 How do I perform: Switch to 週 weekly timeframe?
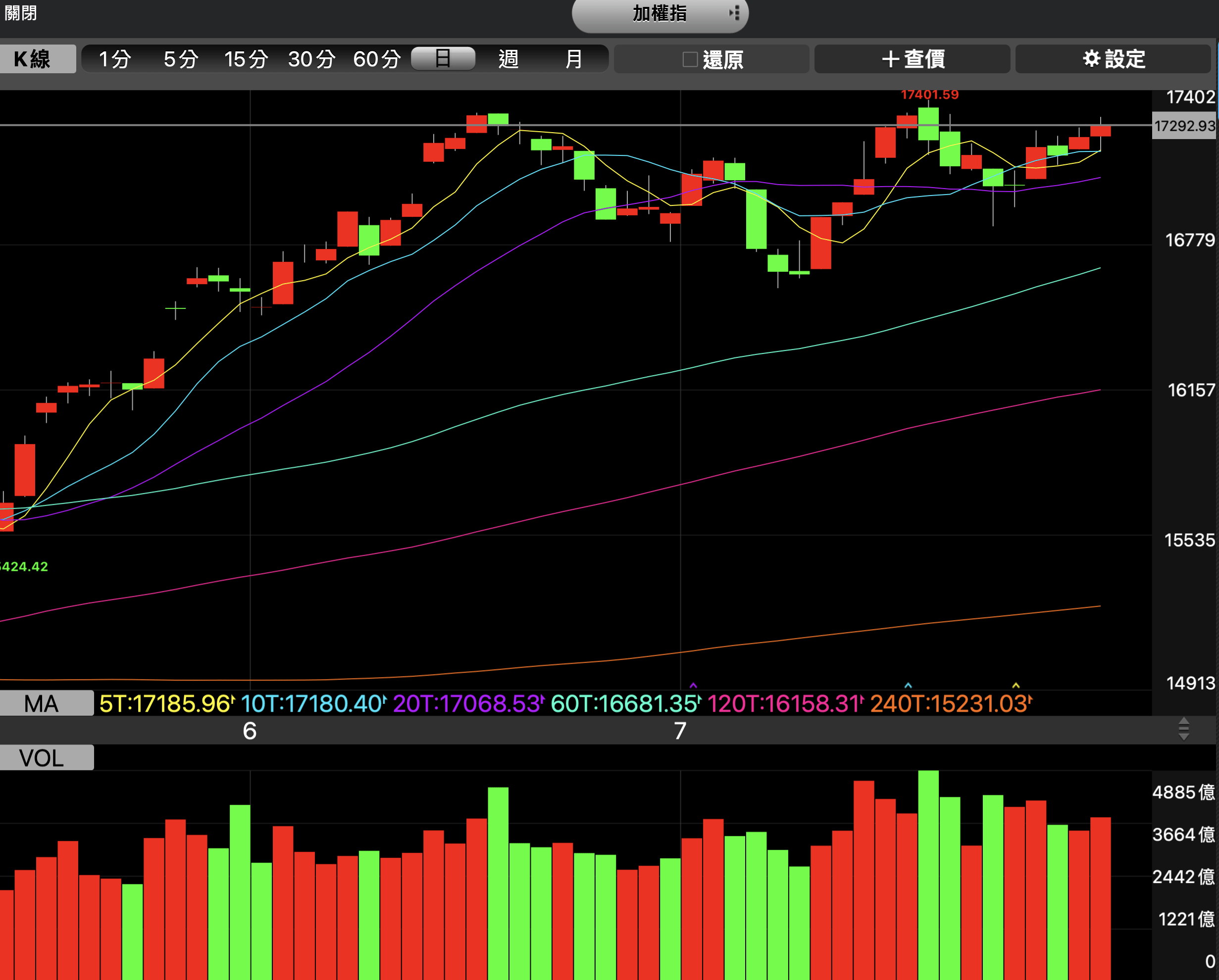(508, 59)
